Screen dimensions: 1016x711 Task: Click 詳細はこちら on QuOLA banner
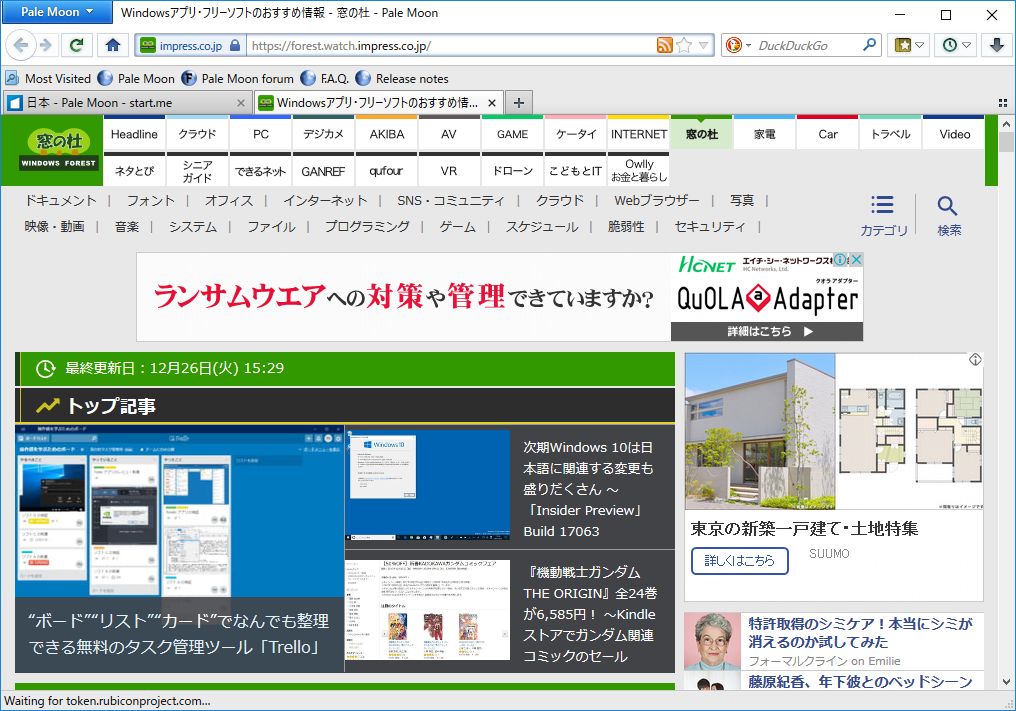[767, 331]
